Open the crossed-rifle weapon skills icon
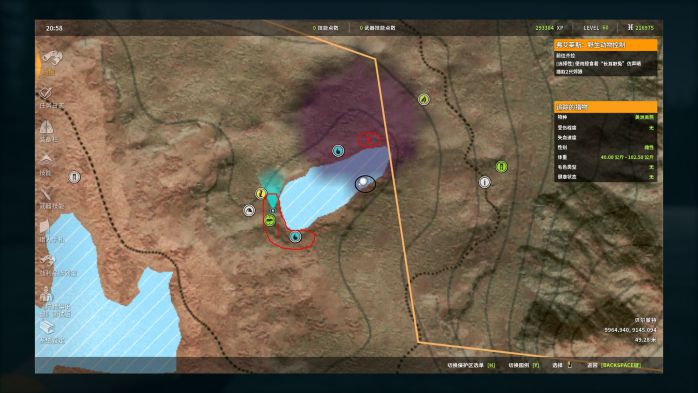The width and height of the screenshot is (698, 393). pos(46,193)
